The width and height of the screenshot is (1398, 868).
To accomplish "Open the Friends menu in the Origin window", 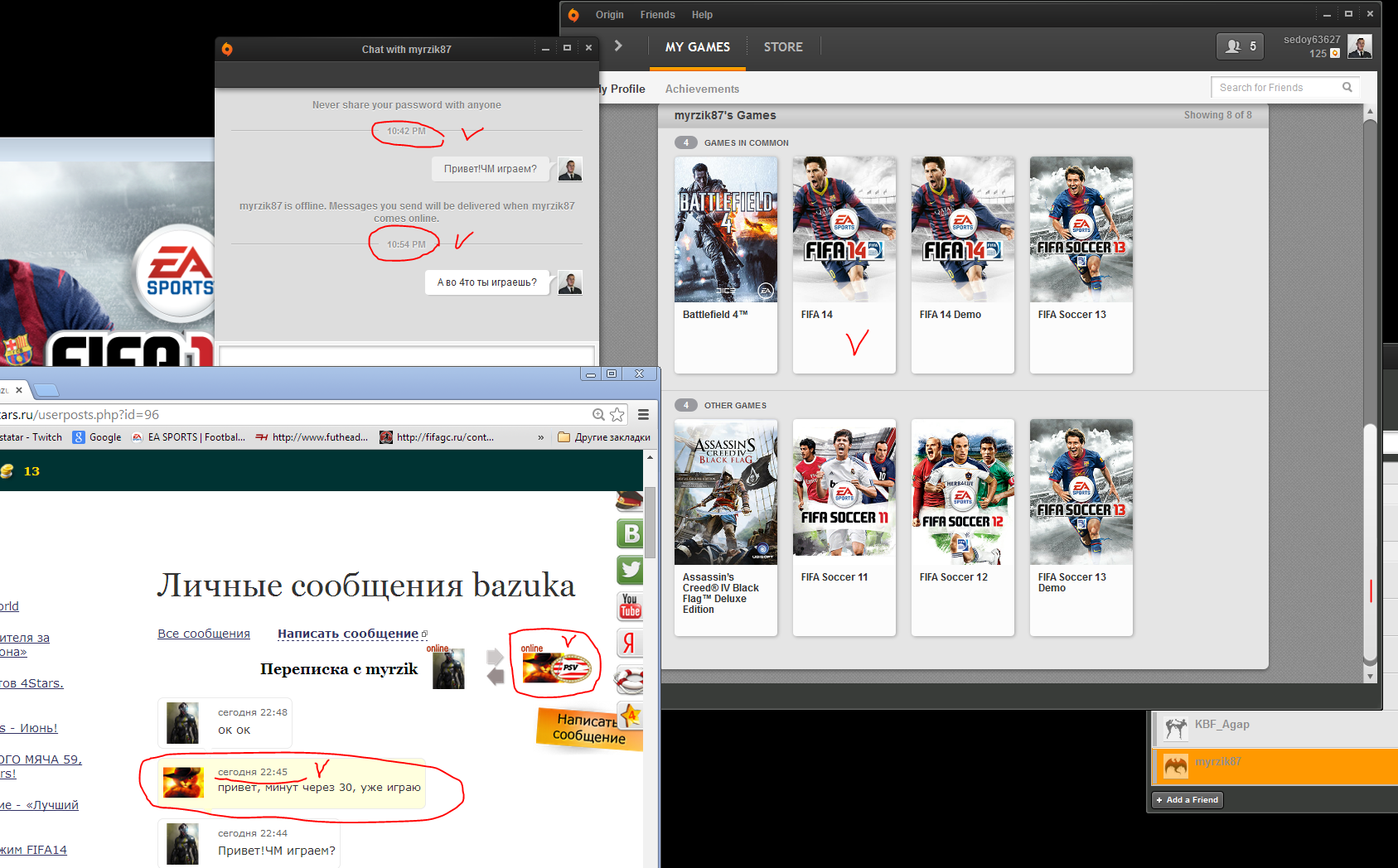I will point(657,15).
